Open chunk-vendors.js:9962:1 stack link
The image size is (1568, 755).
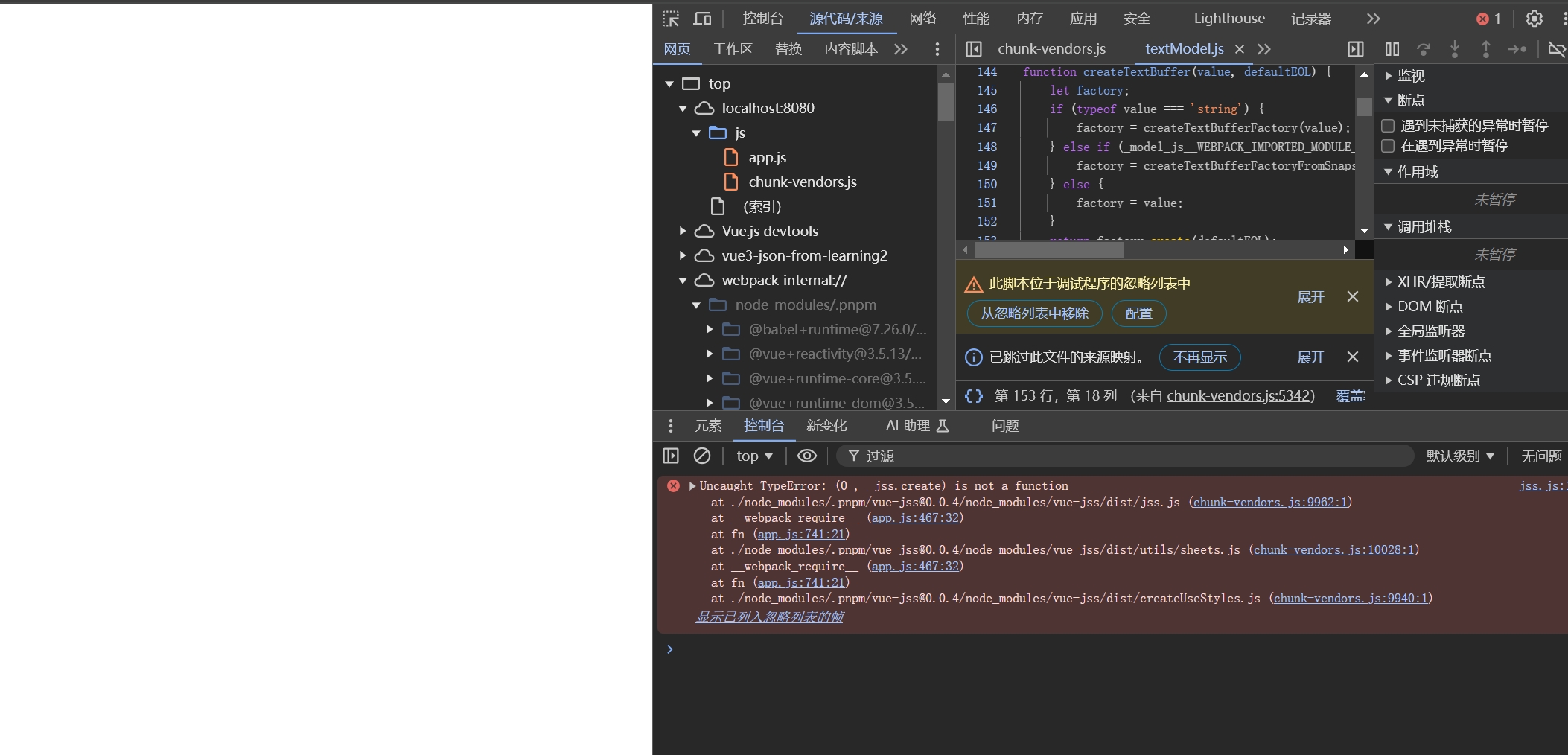click(1270, 503)
